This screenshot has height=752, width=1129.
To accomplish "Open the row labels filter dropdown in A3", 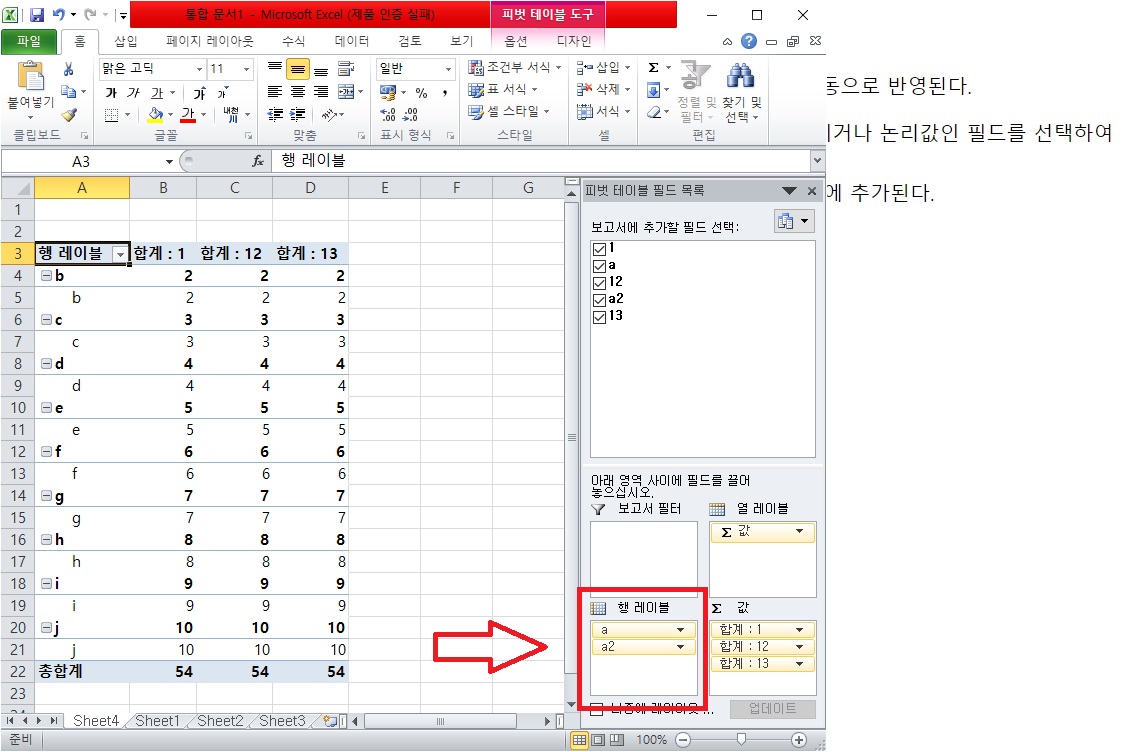I will pyautogui.click(x=120, y=254).
